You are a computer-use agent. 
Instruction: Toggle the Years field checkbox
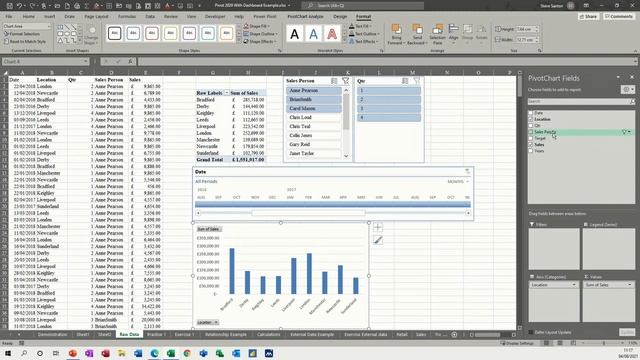tap(531, 151)
